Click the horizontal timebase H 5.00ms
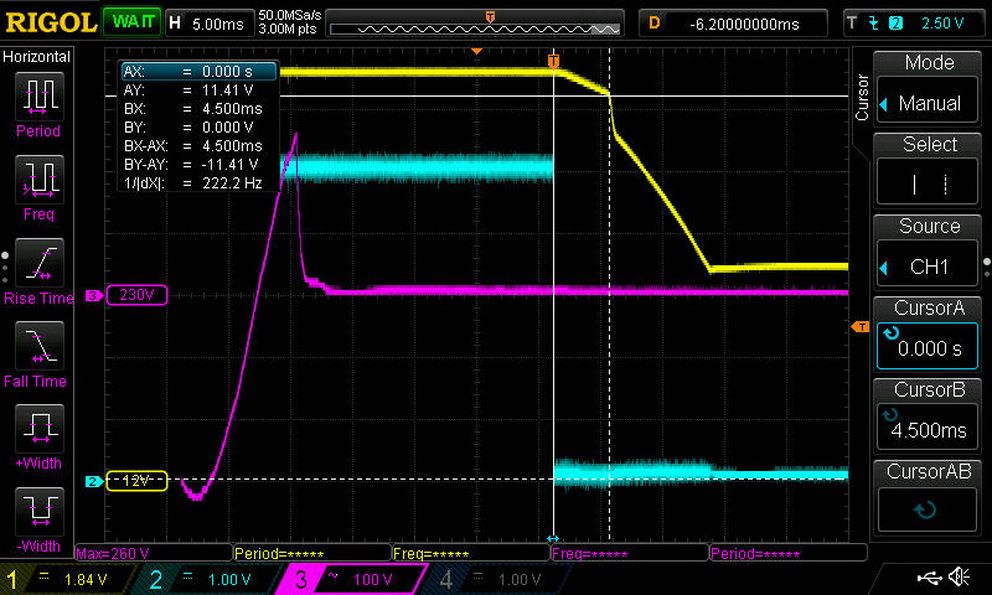This screenshot has height=595, width=992. tap(209, 24)
